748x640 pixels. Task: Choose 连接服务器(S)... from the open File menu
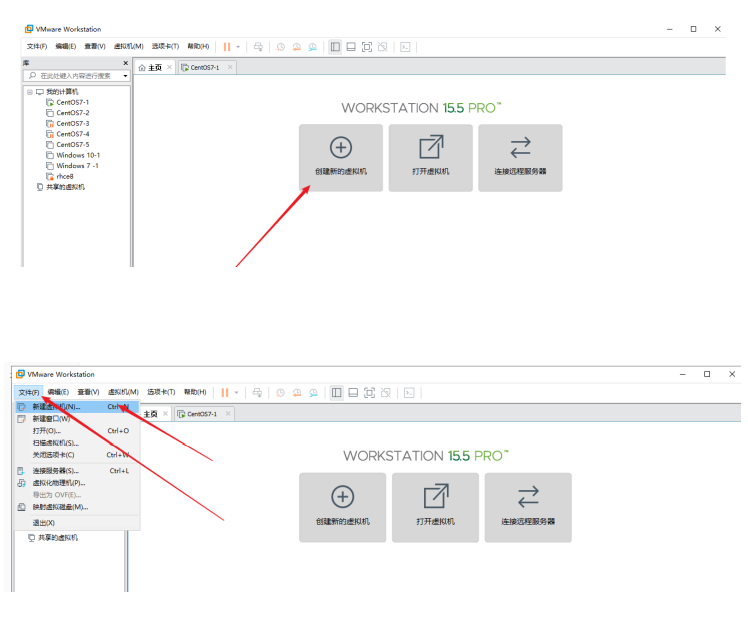[77, 471]
